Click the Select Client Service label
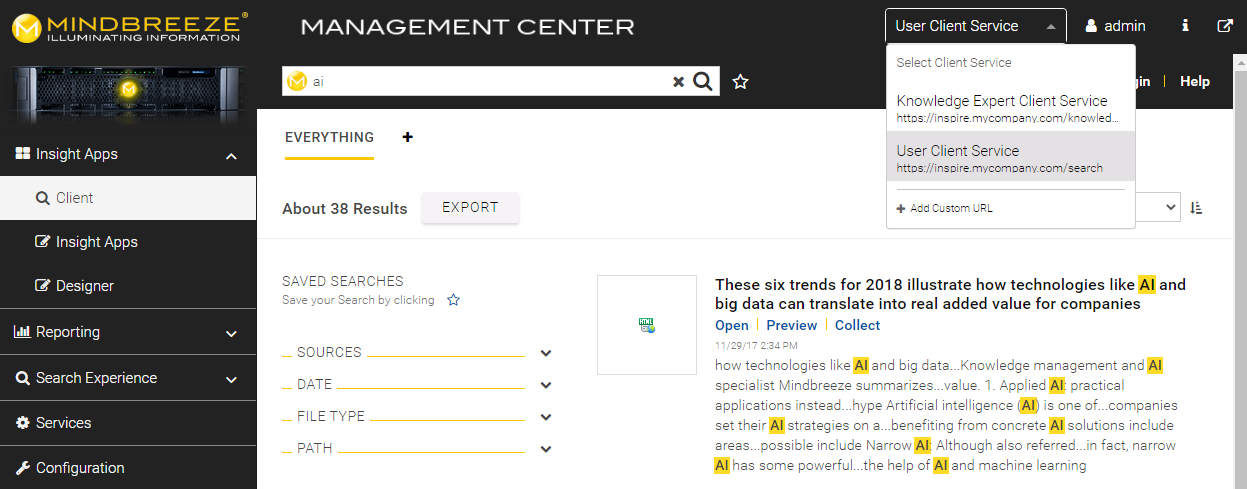Viewport: 1247px width, 489px height. point(954,63)
